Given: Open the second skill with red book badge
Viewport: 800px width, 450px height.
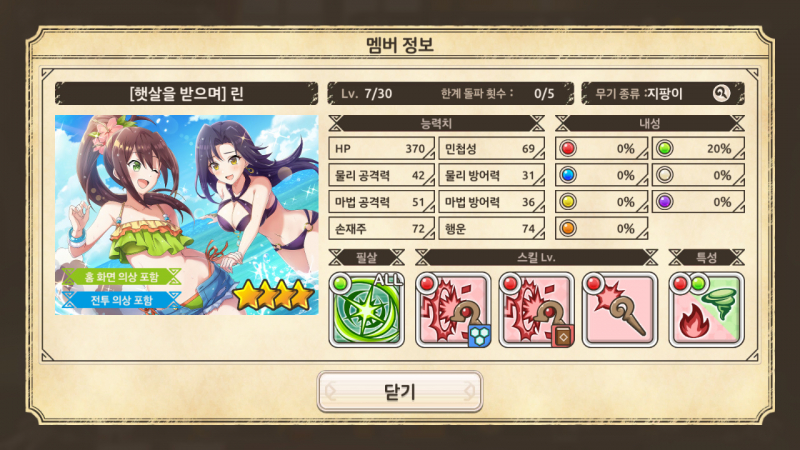Looking at the screenshot, I should pyautogui.click(x=537, y=310).
